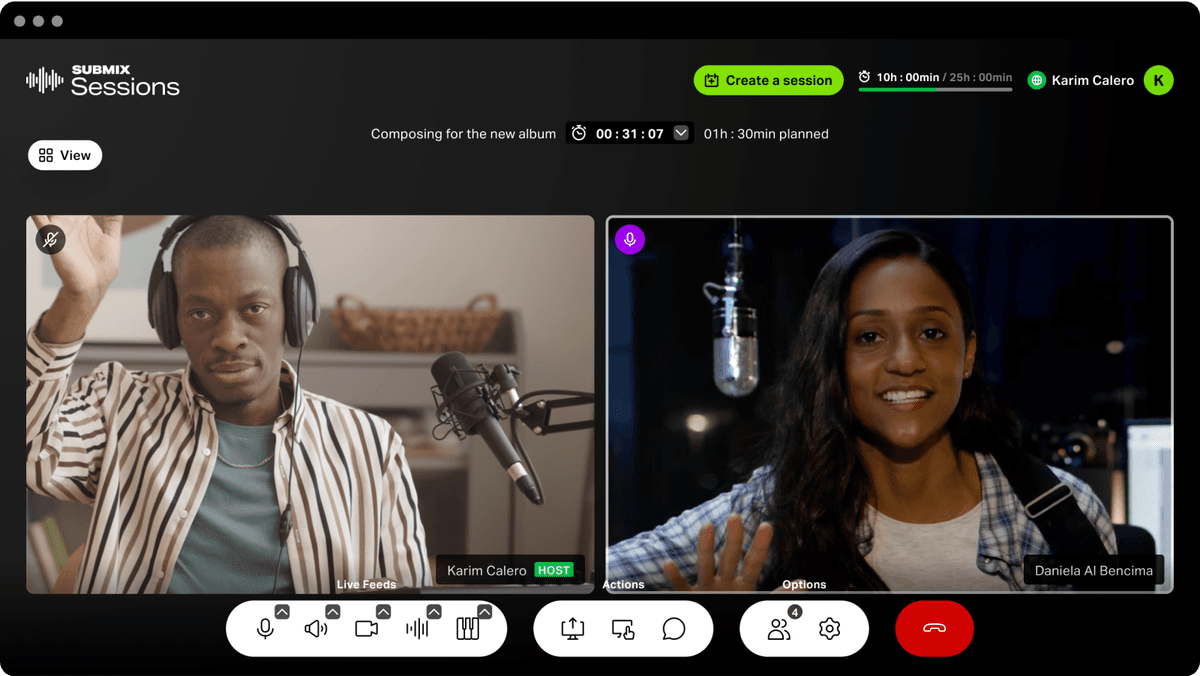
Task: Toggle Karim Calero's muted mic indicator
Action: click(x=51, y=240)
